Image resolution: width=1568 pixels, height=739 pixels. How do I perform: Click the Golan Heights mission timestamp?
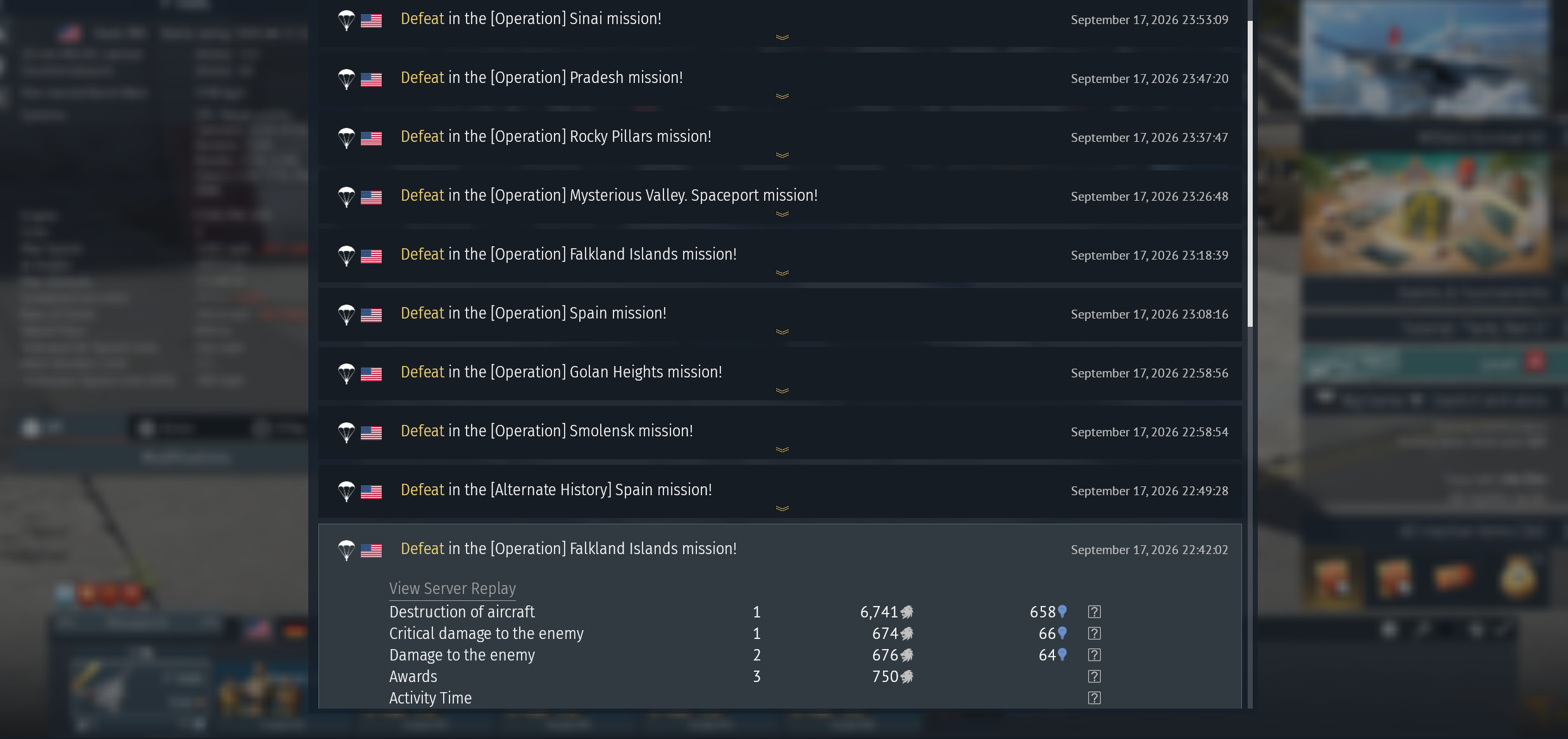(x=1149, y=373)
